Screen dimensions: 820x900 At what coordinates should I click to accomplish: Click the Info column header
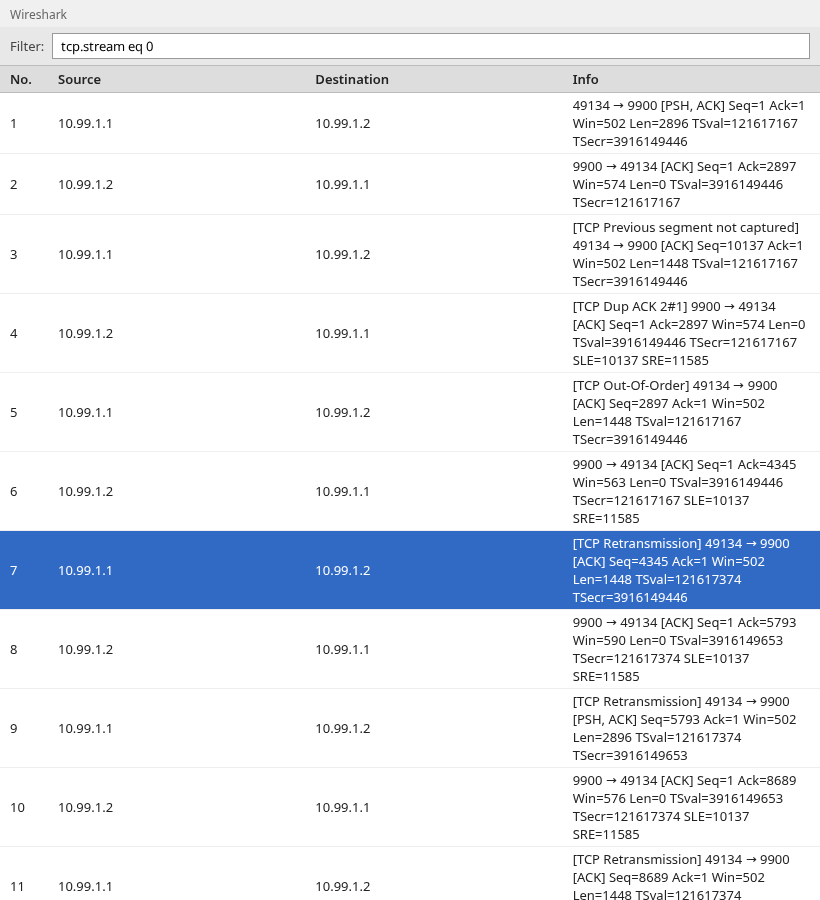point(585,79)
